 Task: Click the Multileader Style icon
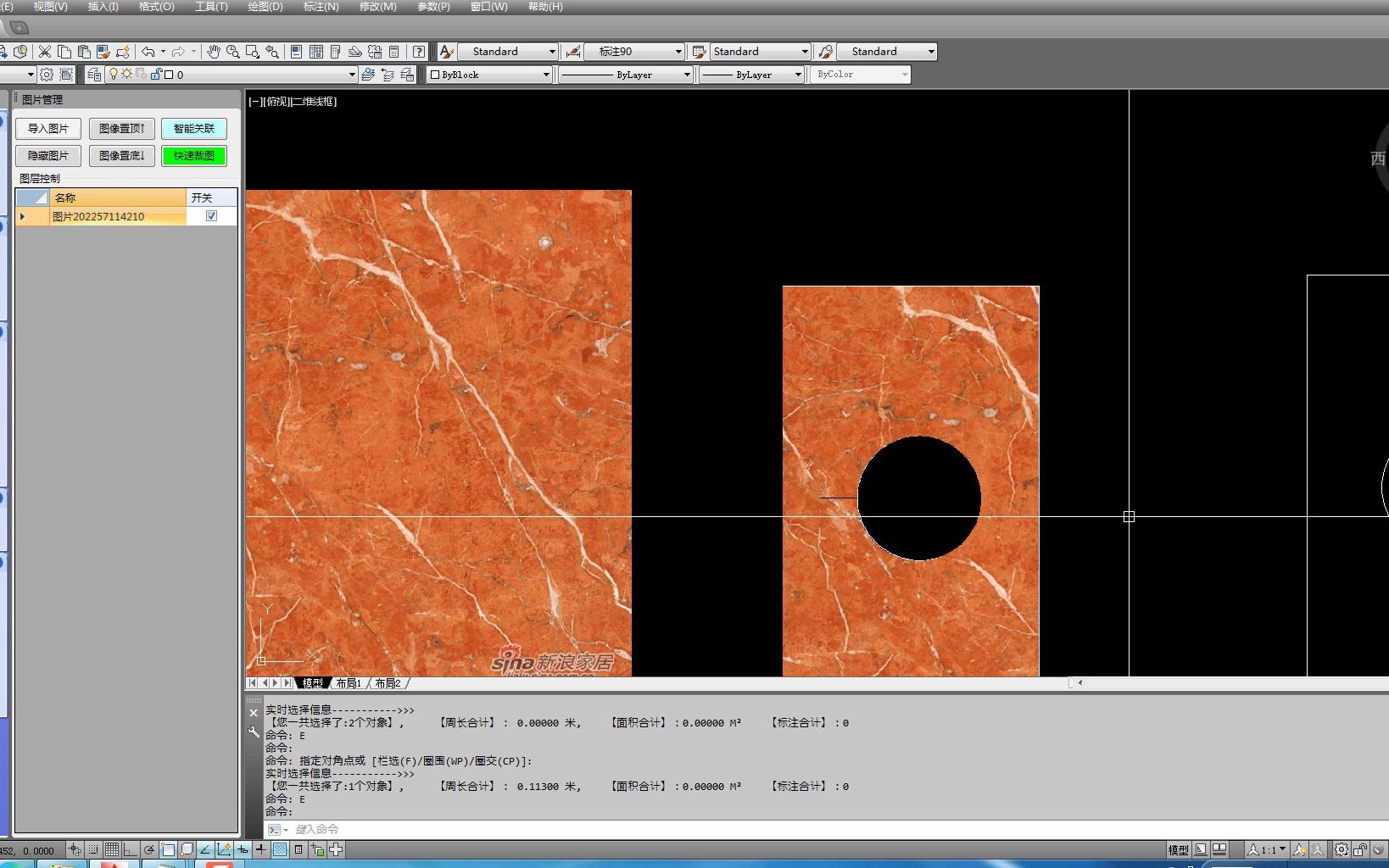pos(825,52)
